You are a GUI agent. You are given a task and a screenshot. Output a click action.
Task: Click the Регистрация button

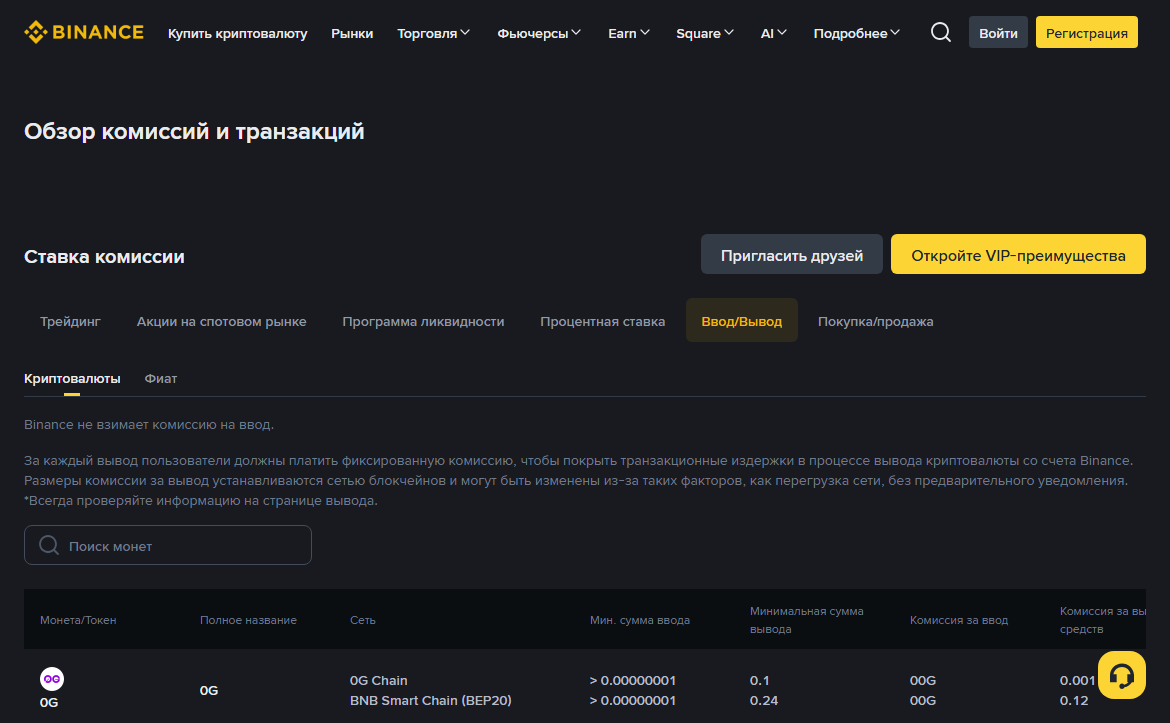coord(1086,32)
